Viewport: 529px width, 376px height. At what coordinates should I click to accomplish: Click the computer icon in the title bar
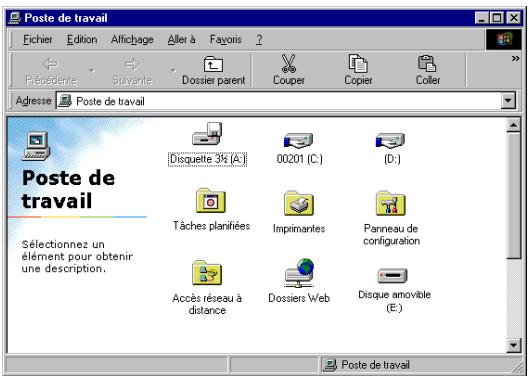(15, 18)
